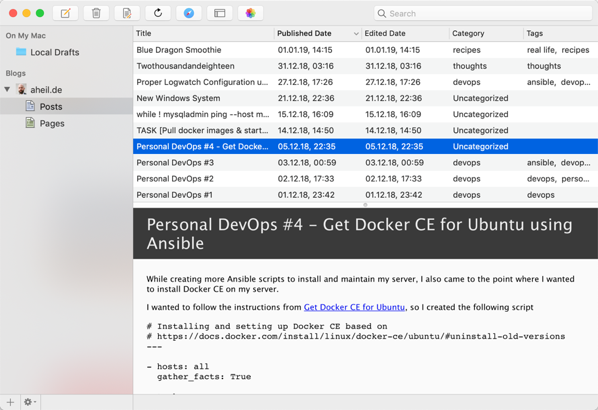Click the edit post document icon

(x=127, y=13)
